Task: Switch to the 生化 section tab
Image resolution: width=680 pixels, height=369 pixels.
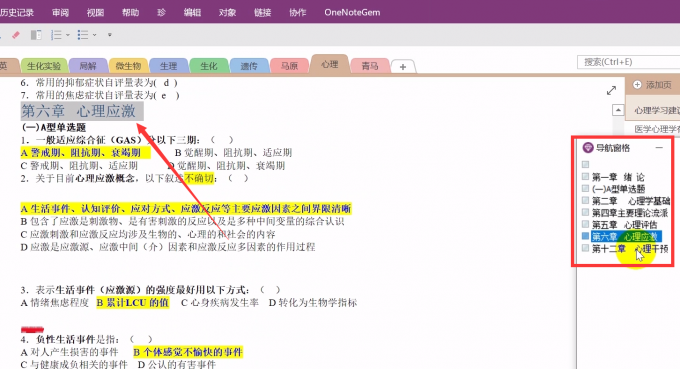Action: 209,66
